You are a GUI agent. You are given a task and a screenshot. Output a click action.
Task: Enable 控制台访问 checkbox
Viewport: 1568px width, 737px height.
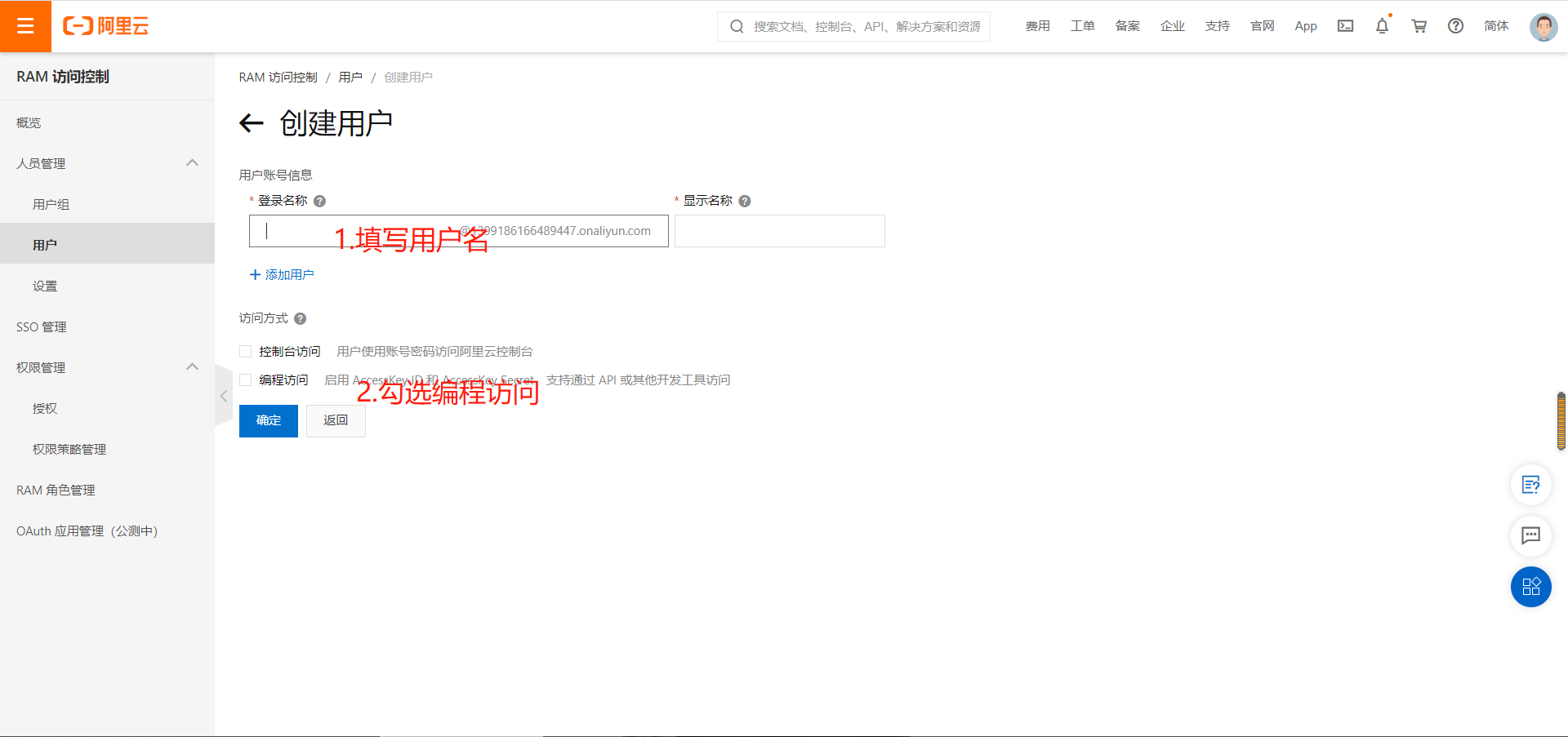point(245,351)
